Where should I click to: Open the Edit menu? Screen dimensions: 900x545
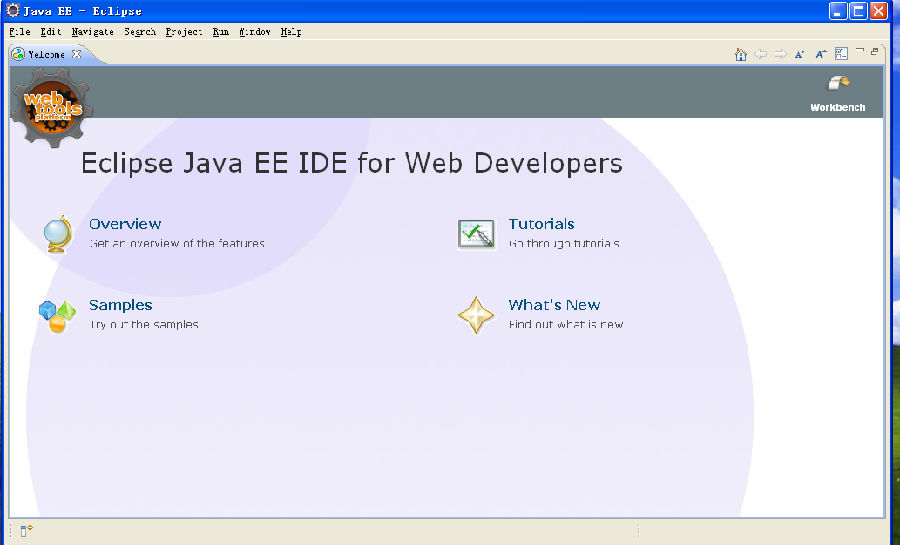51,32
